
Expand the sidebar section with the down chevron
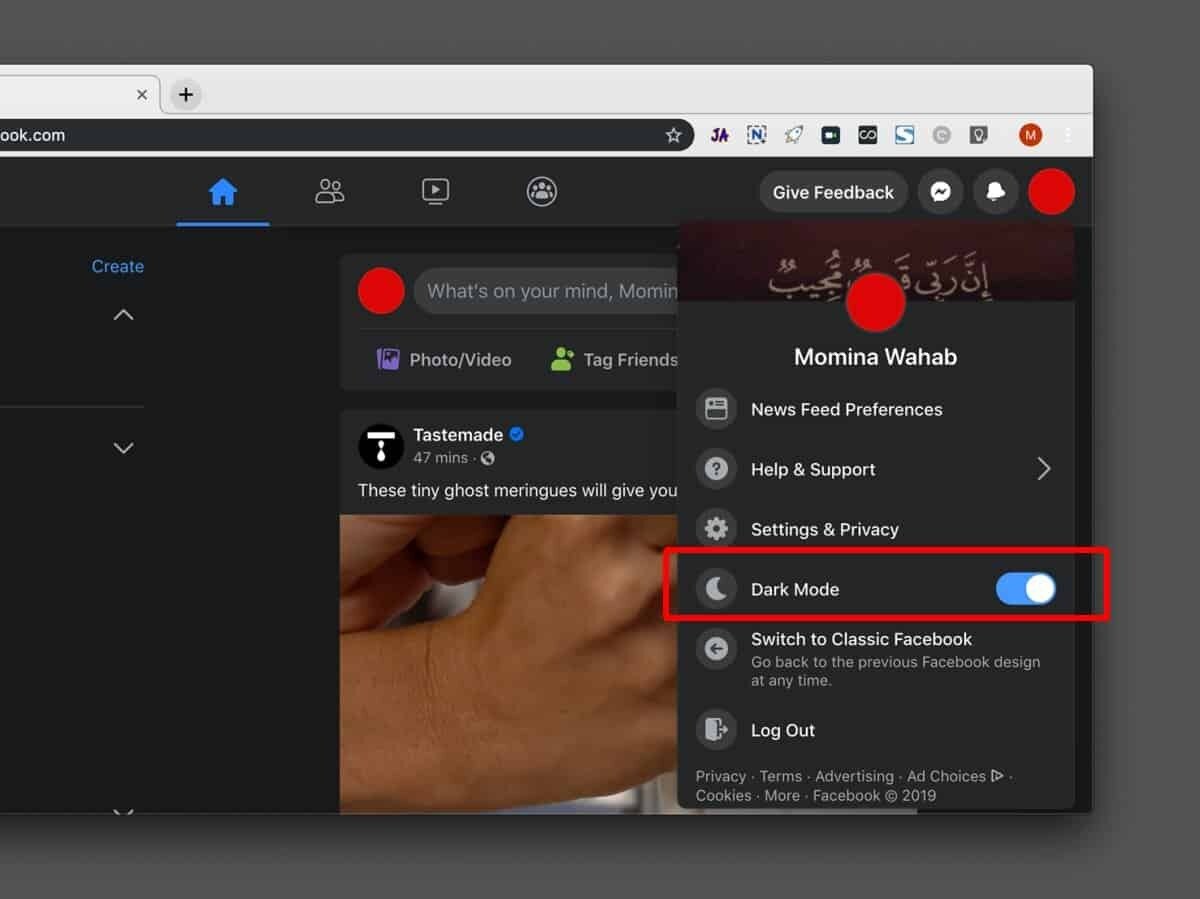(x=123, y=448)
